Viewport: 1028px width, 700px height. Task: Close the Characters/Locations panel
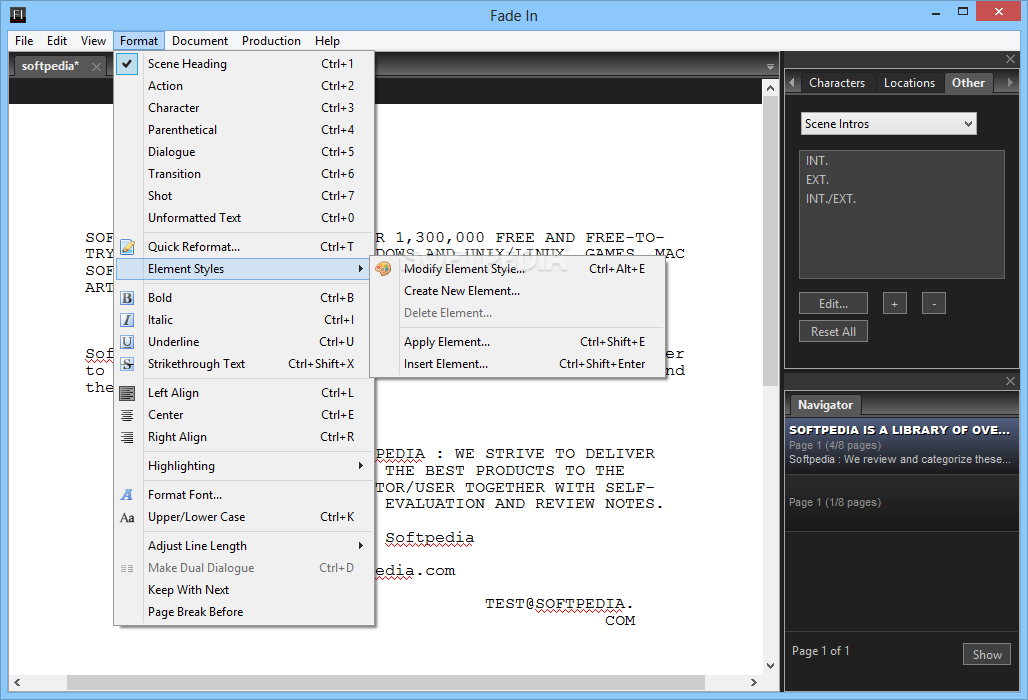(1010, 59)
